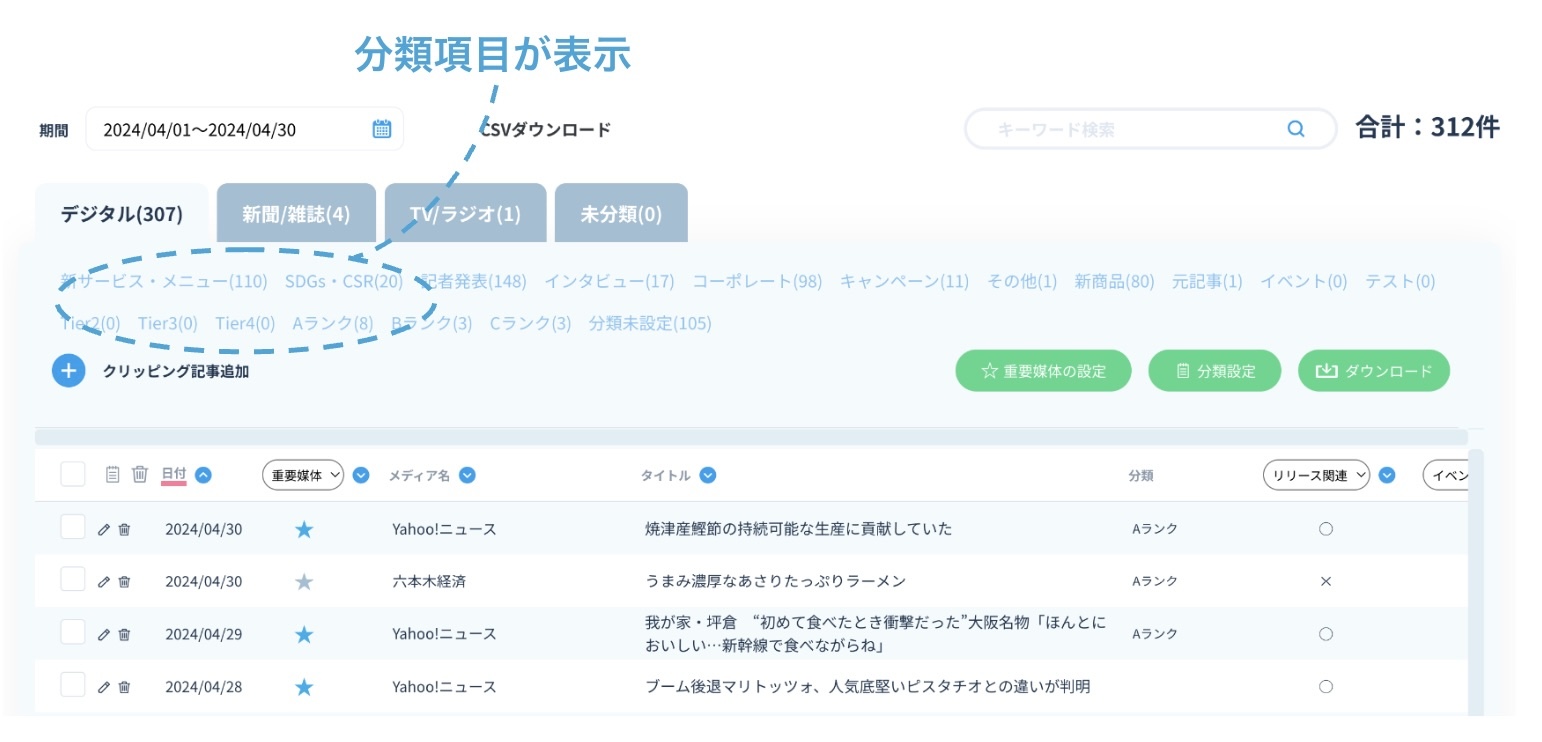This screenshot has height=742, width=1542.
Task: Tick the select-all checkbox in header
Action: [73, 474]
